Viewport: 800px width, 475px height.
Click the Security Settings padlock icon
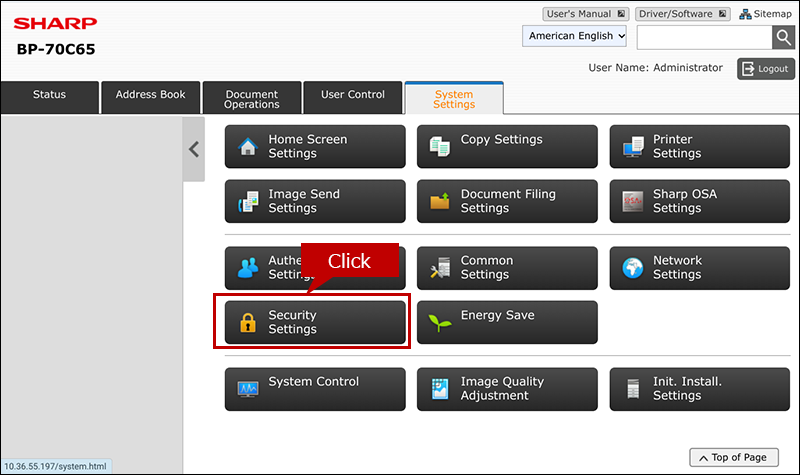(248, 322)
